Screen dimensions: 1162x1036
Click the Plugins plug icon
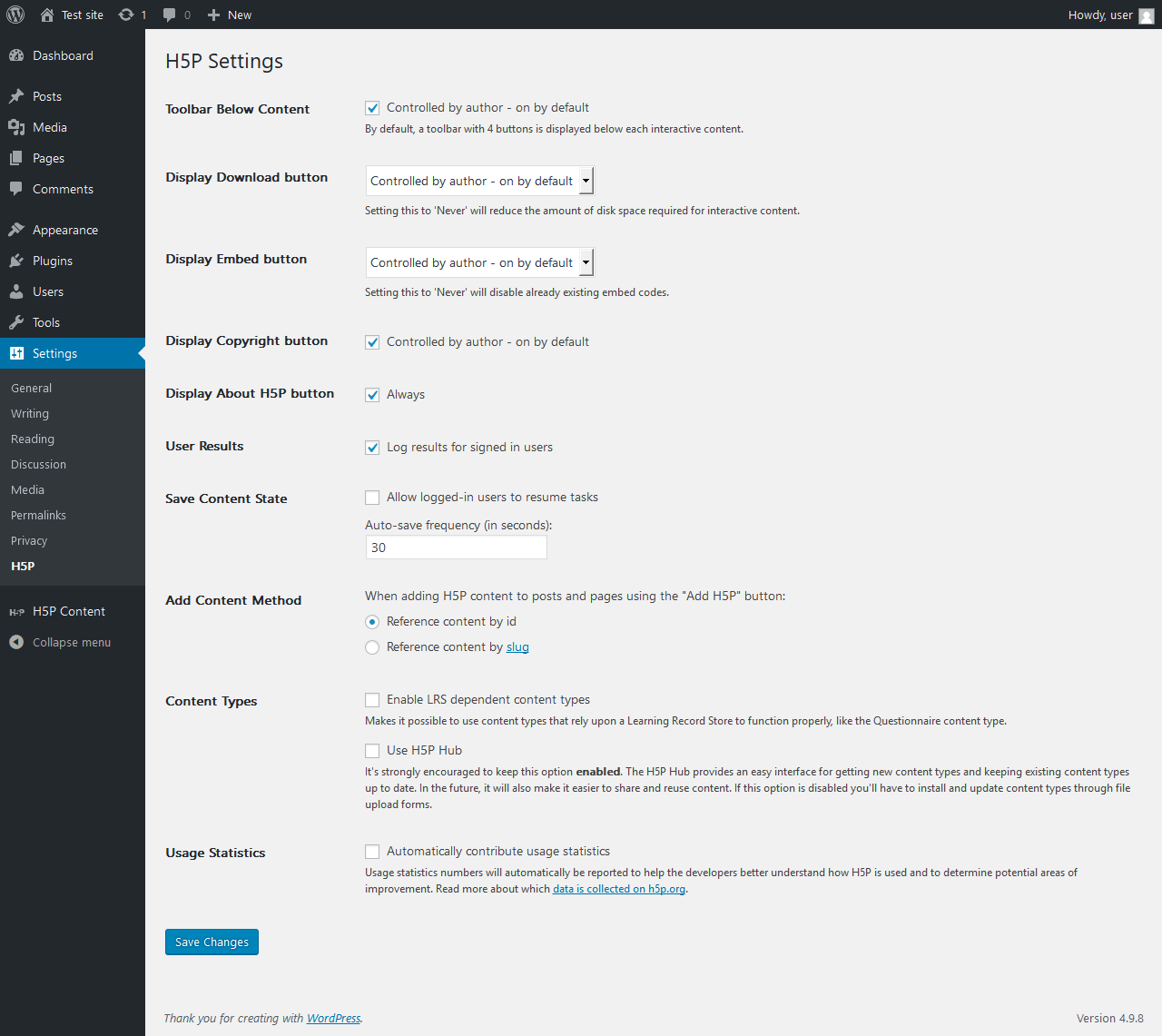16,261
